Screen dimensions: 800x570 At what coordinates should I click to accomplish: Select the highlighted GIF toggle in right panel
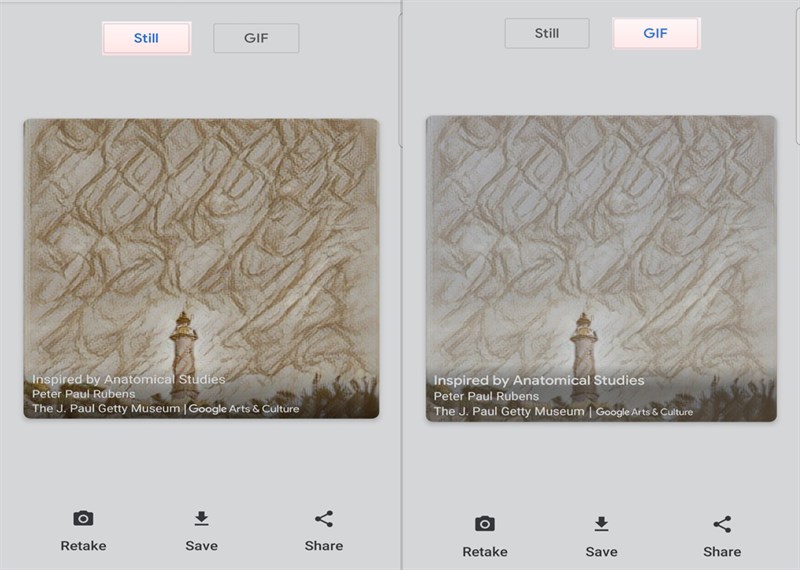click(656, 33)
